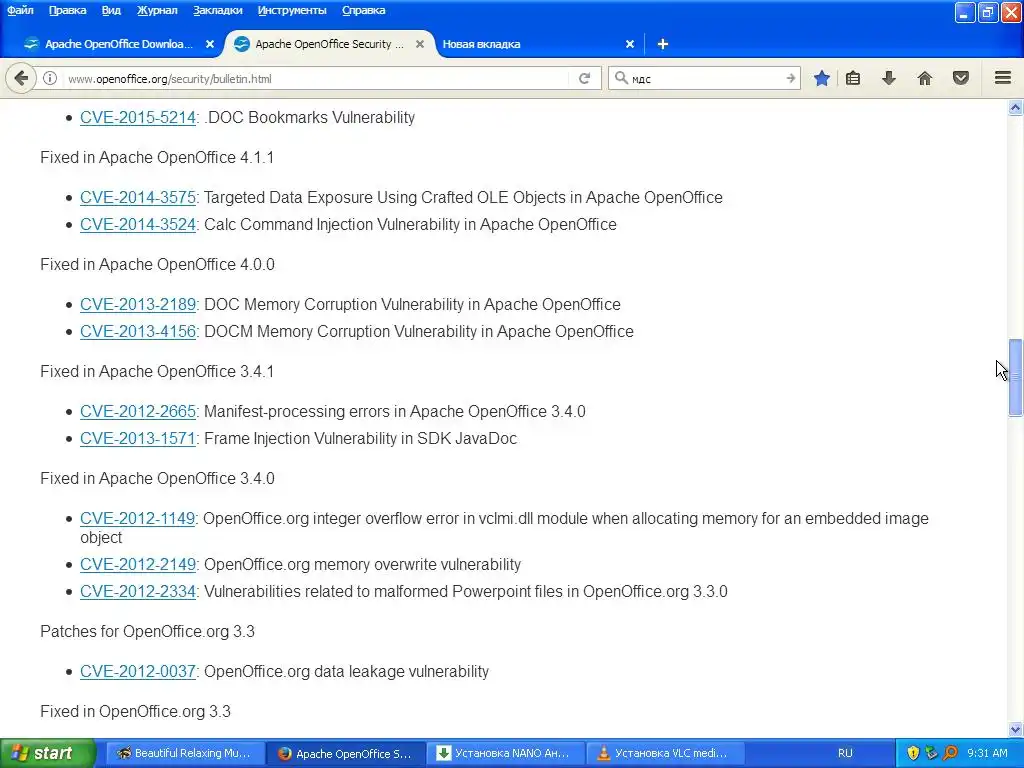Switch to Установка VLC medi... taskbar window
Viewport: 1024px width, 768px height.
pyautogui.click(x=665, y=753)
